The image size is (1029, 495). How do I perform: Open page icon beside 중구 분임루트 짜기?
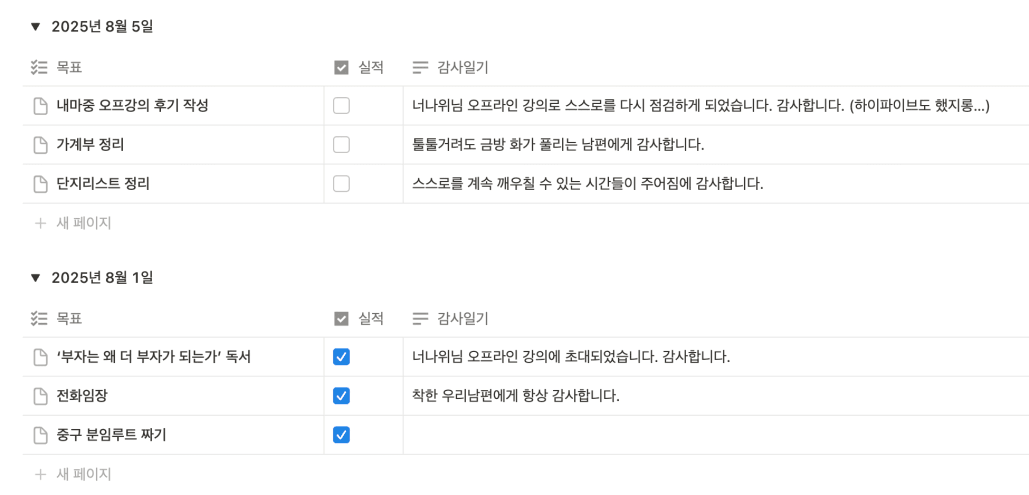[x=41, y=435]
